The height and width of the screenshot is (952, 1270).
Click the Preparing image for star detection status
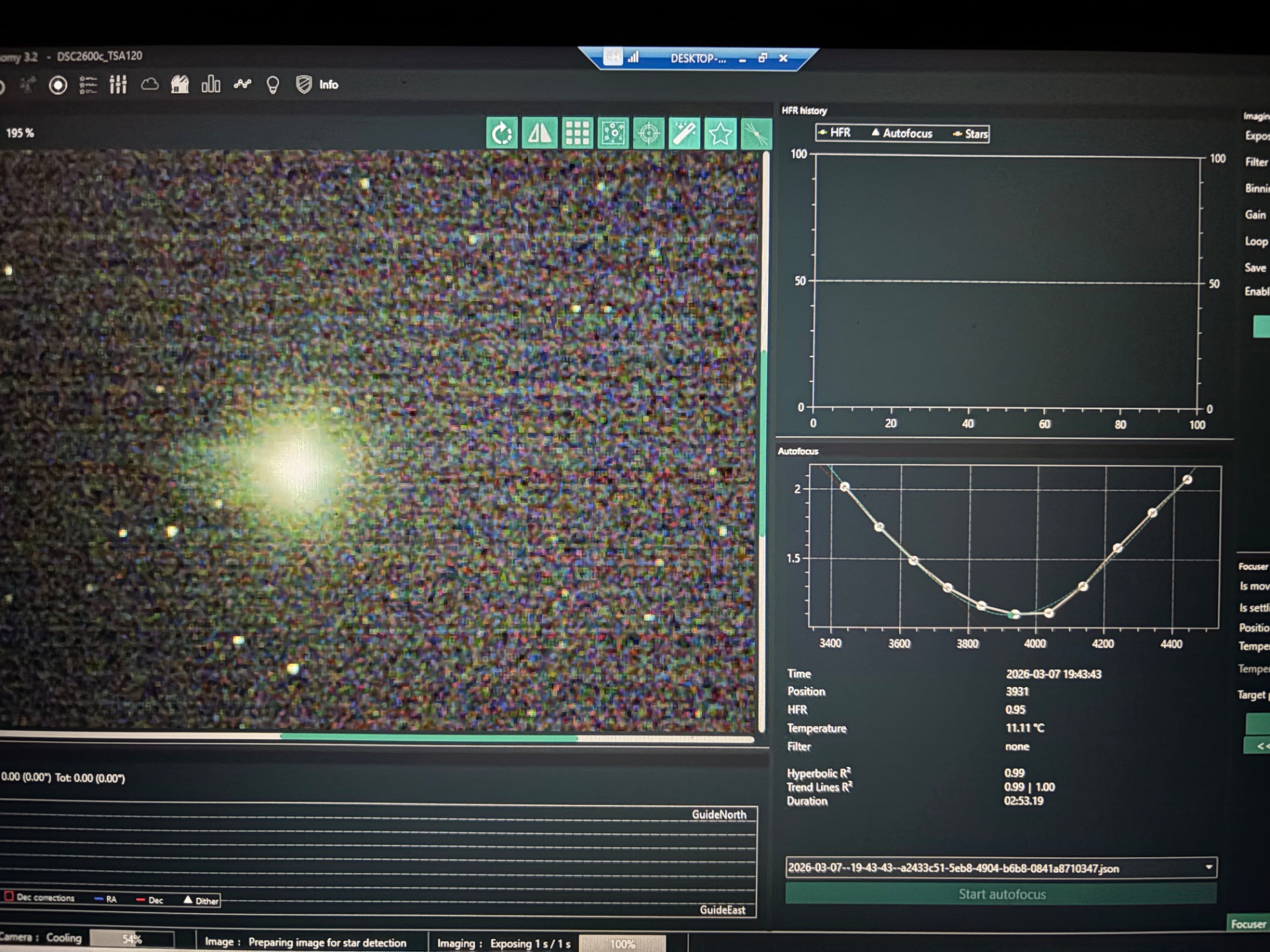click(x=327, y=943)
